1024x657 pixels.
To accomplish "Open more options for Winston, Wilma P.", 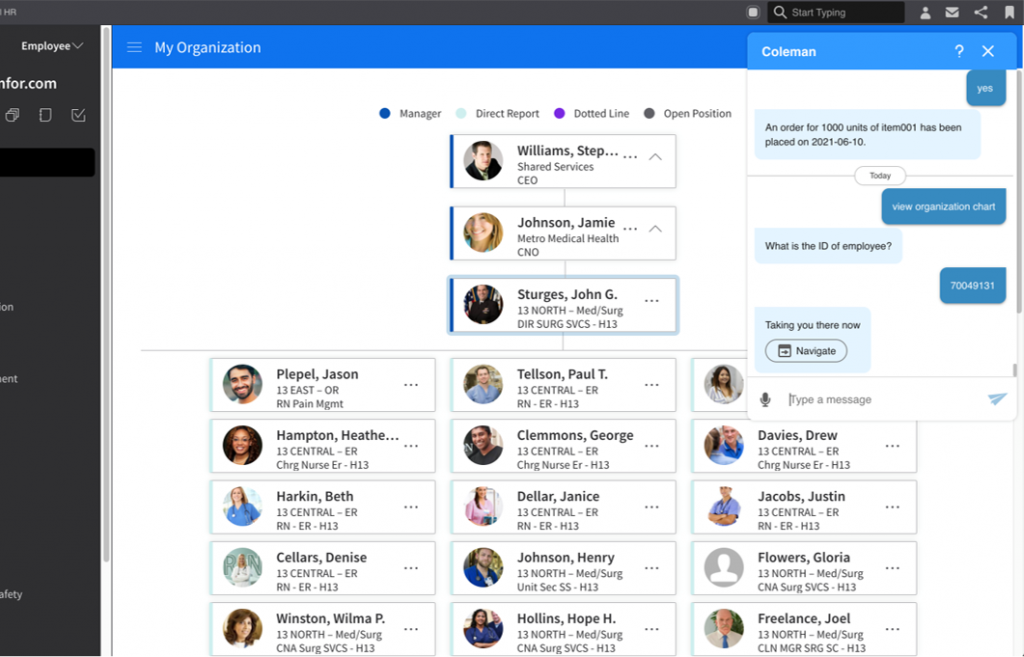I will [x=411, y=629].
